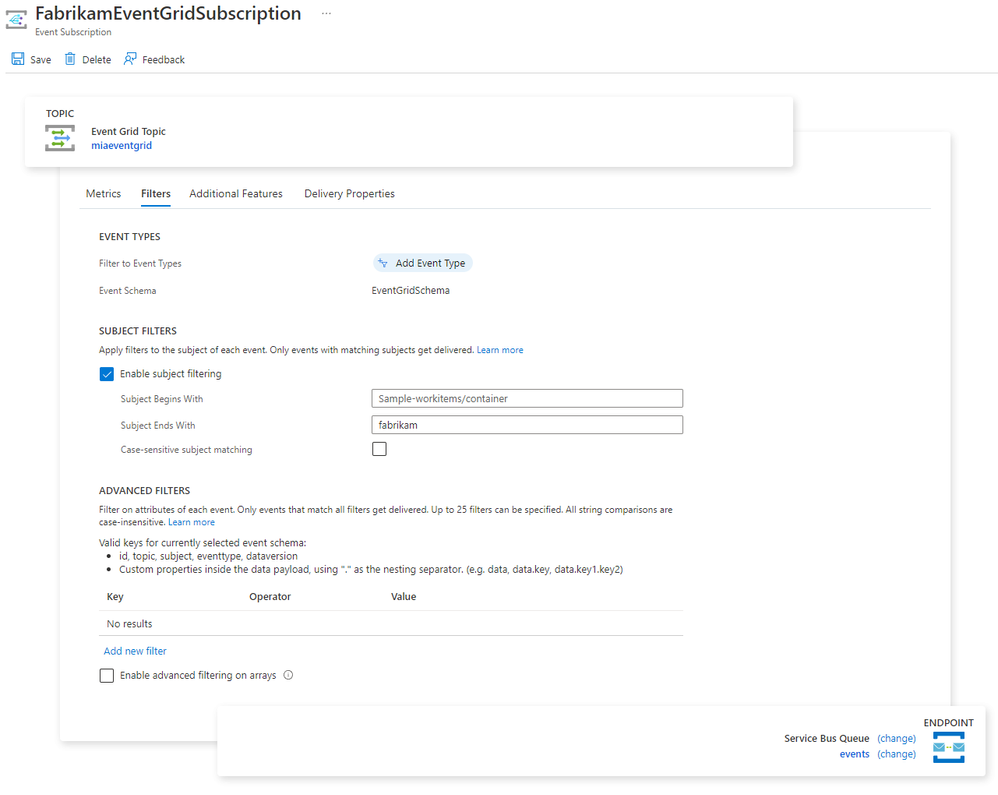
Task: Go to the Delivery Properties tab
Action: coord(349,193)
